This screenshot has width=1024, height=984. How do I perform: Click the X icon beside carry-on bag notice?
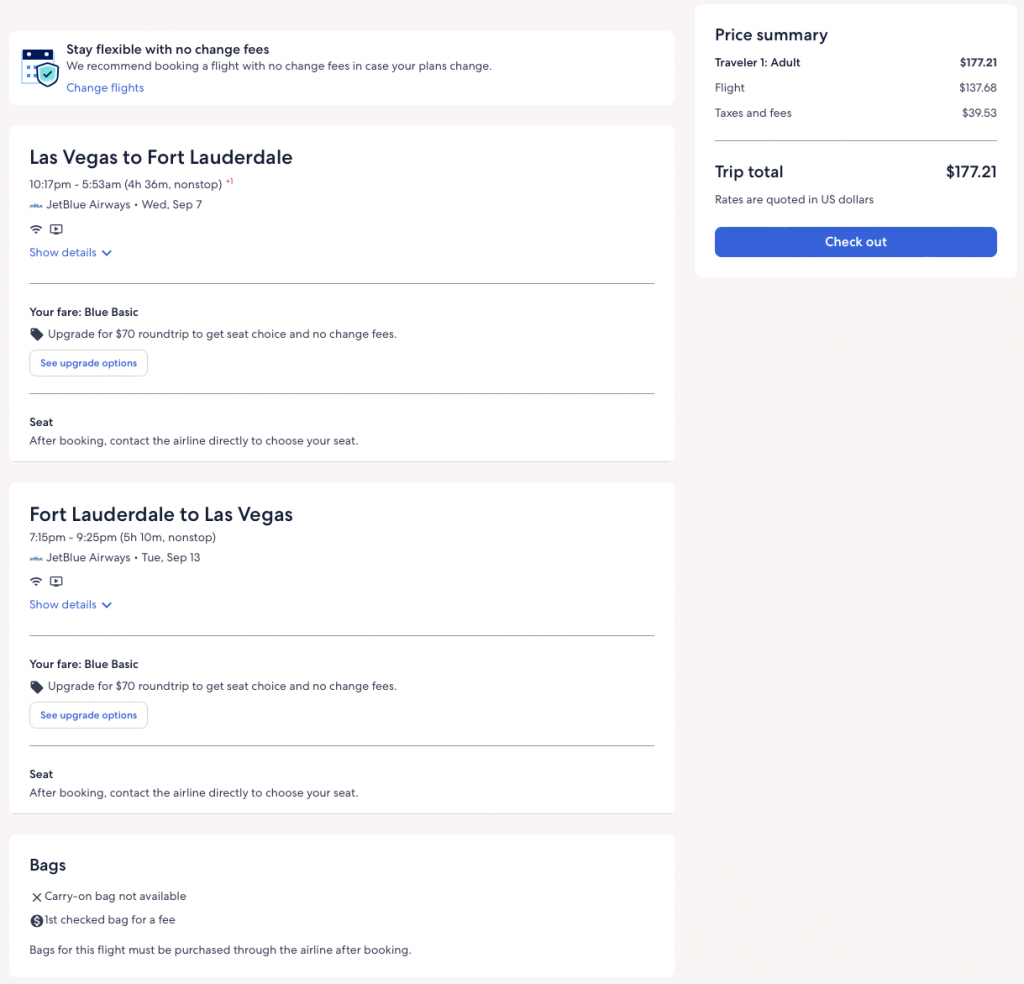(37, 897)
